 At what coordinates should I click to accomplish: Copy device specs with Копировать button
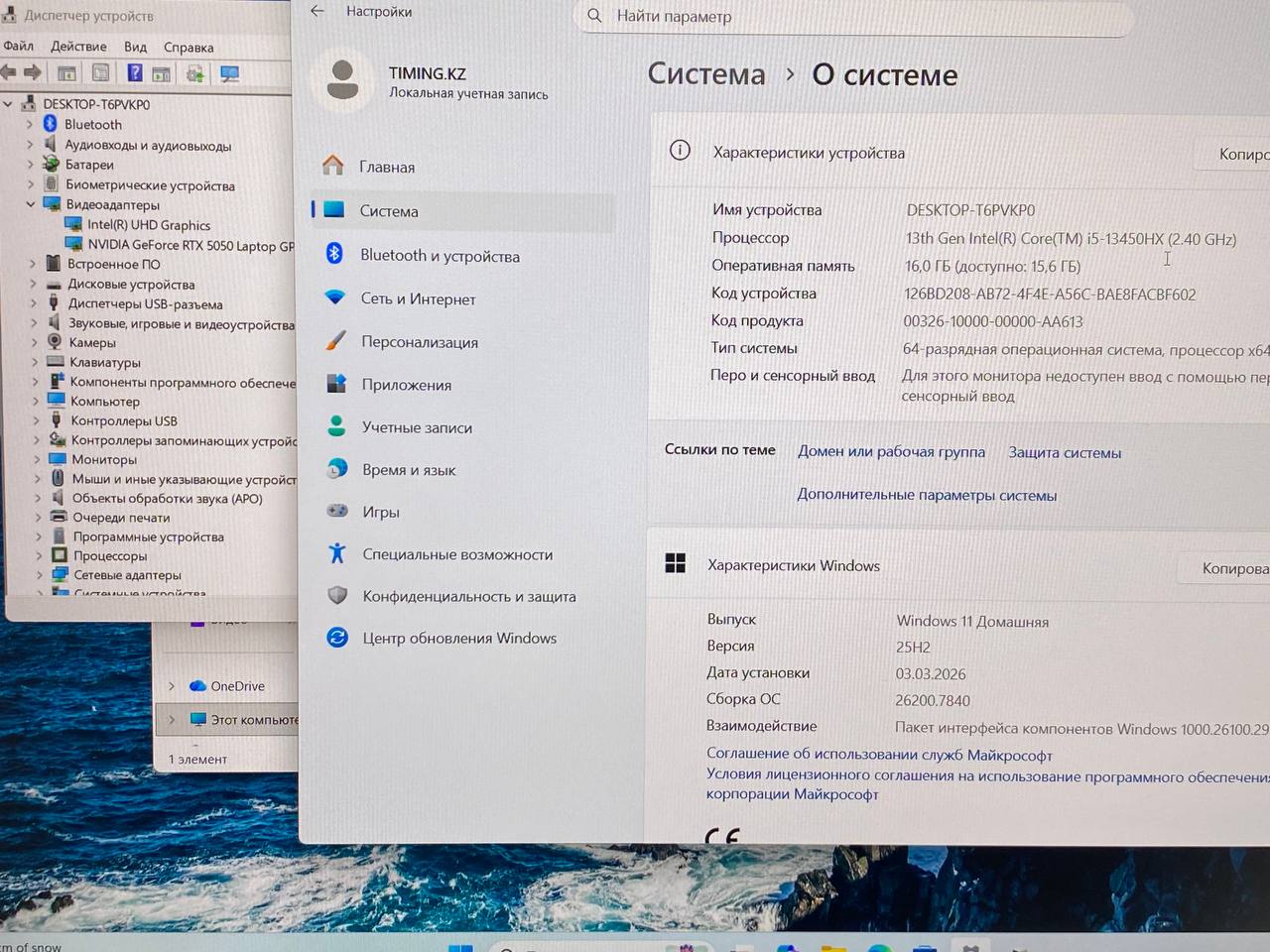pyautogui.click(x=1232, y=154)
